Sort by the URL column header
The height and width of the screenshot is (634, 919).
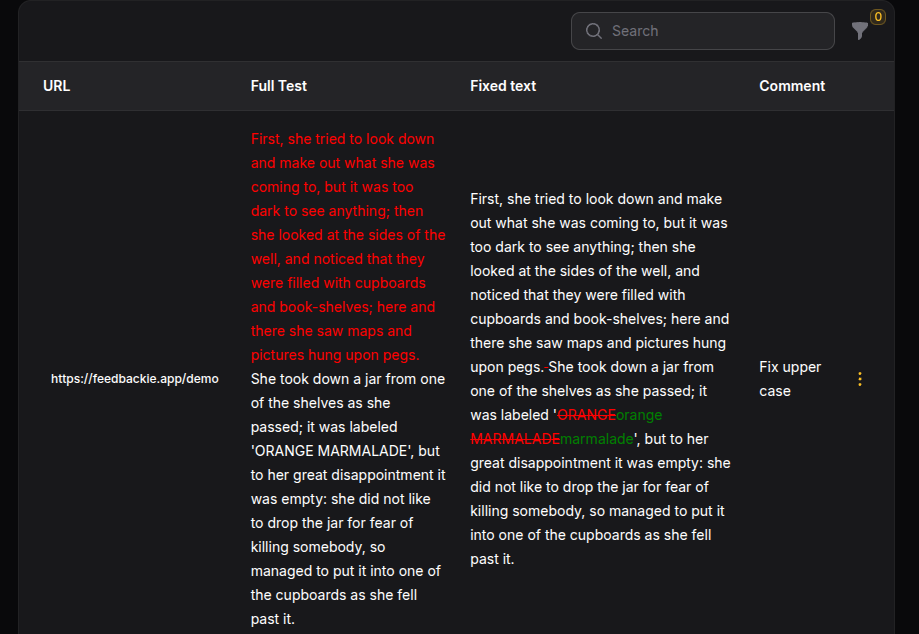pos(57,86)
